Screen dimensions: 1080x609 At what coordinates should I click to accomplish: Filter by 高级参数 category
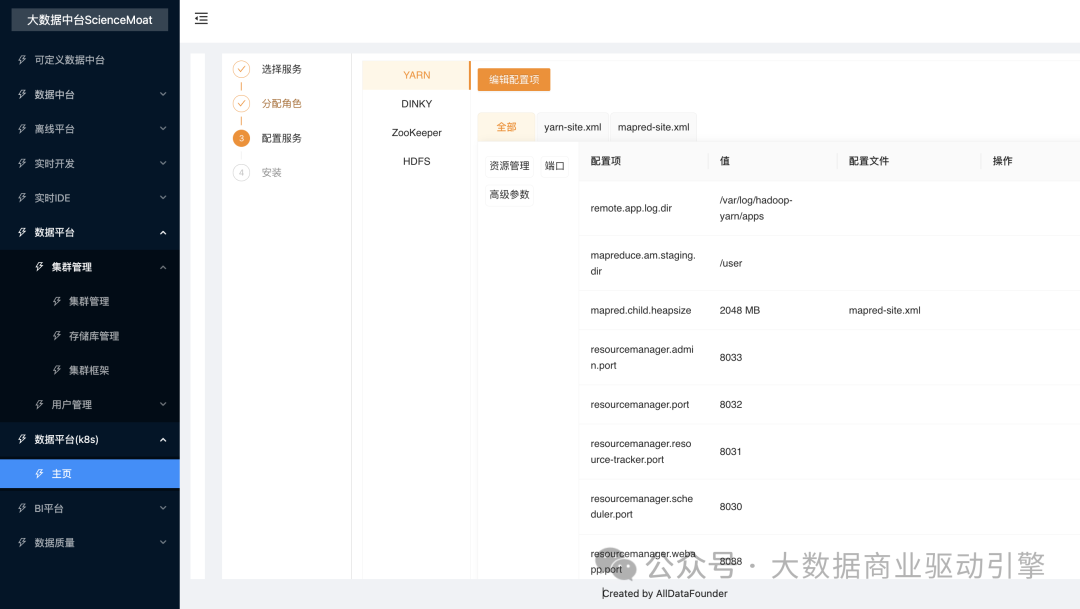pos(509,194)
